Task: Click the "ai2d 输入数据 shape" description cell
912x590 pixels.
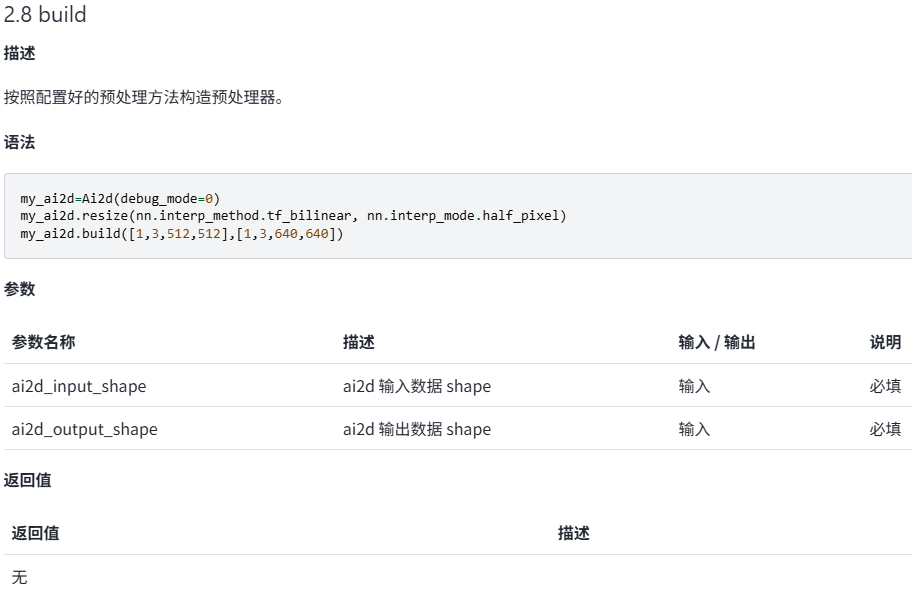Action: tap(416, 386)
